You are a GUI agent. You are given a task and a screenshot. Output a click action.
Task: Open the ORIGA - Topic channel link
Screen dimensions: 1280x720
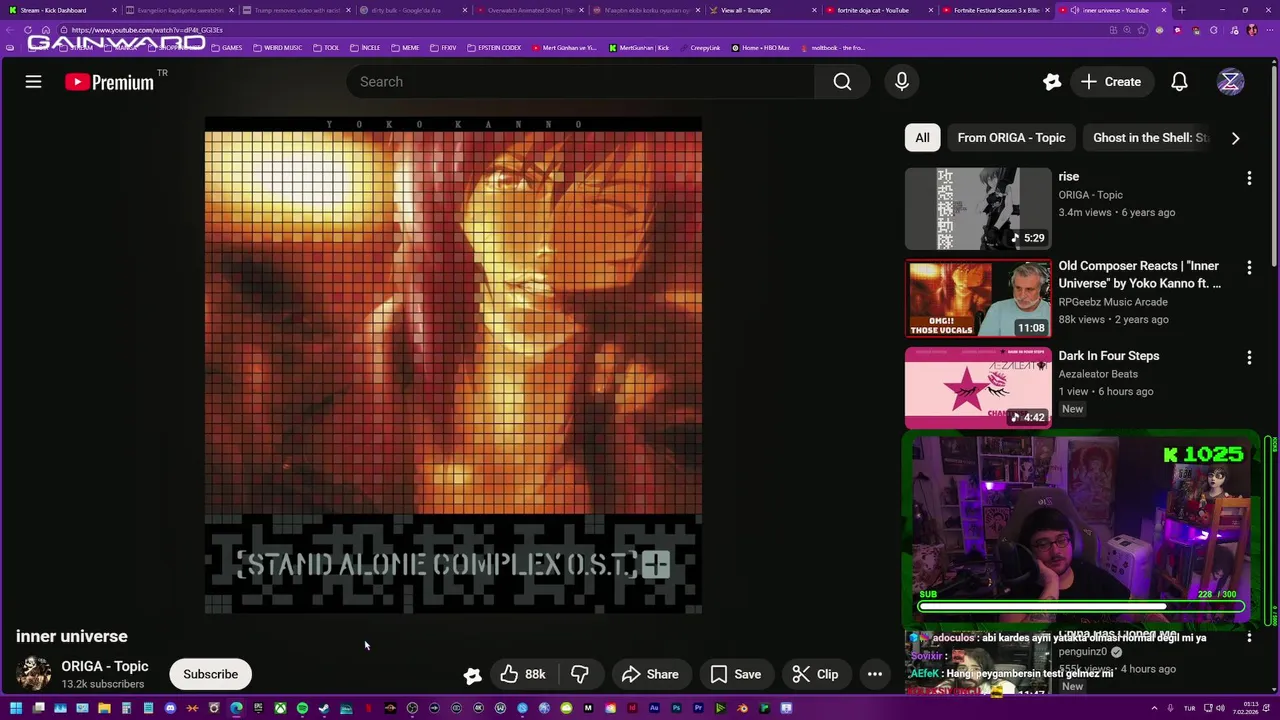click(x=104, y=666)
